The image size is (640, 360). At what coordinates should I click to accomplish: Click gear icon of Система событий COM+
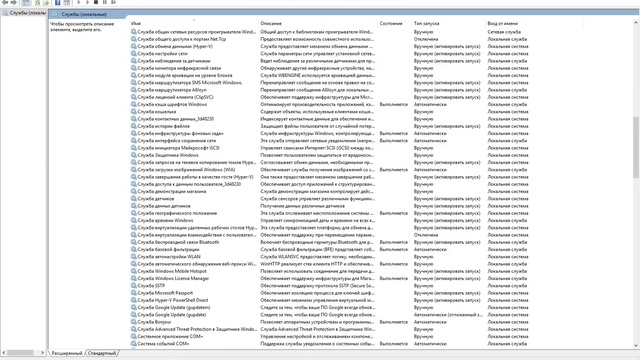[x=133, y=344]
